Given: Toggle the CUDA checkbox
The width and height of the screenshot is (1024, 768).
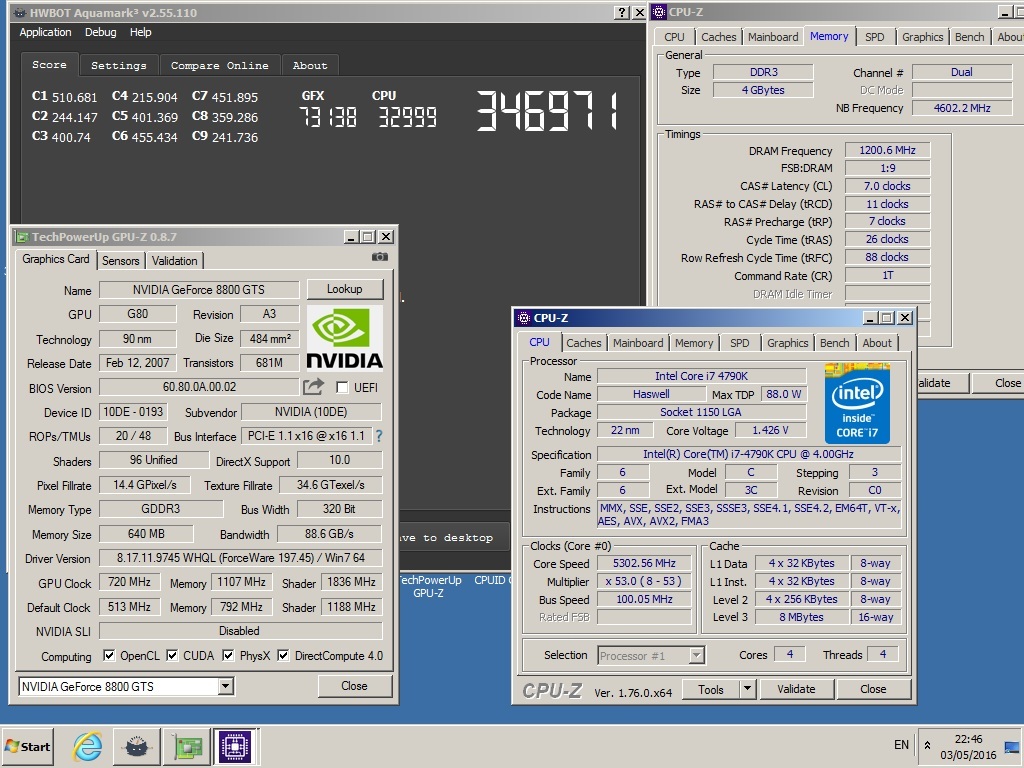Looking at the screenshot, I should tap(172, 655).
